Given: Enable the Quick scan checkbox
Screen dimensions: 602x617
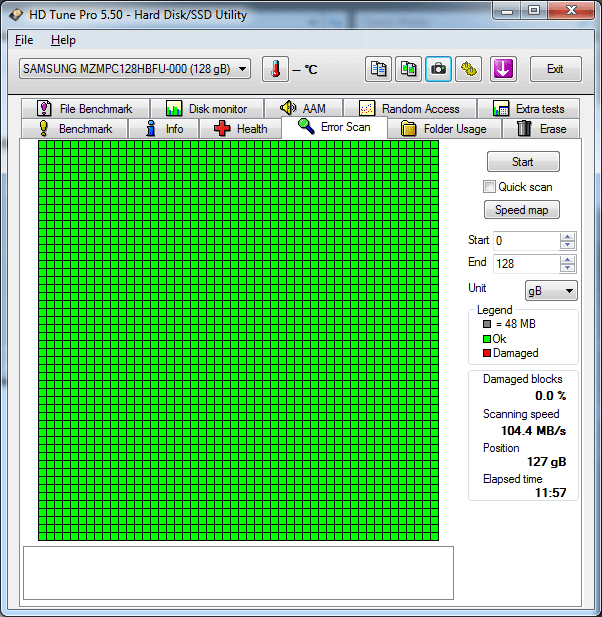Looking at the screenshot, I should click(x=489, y=187).
